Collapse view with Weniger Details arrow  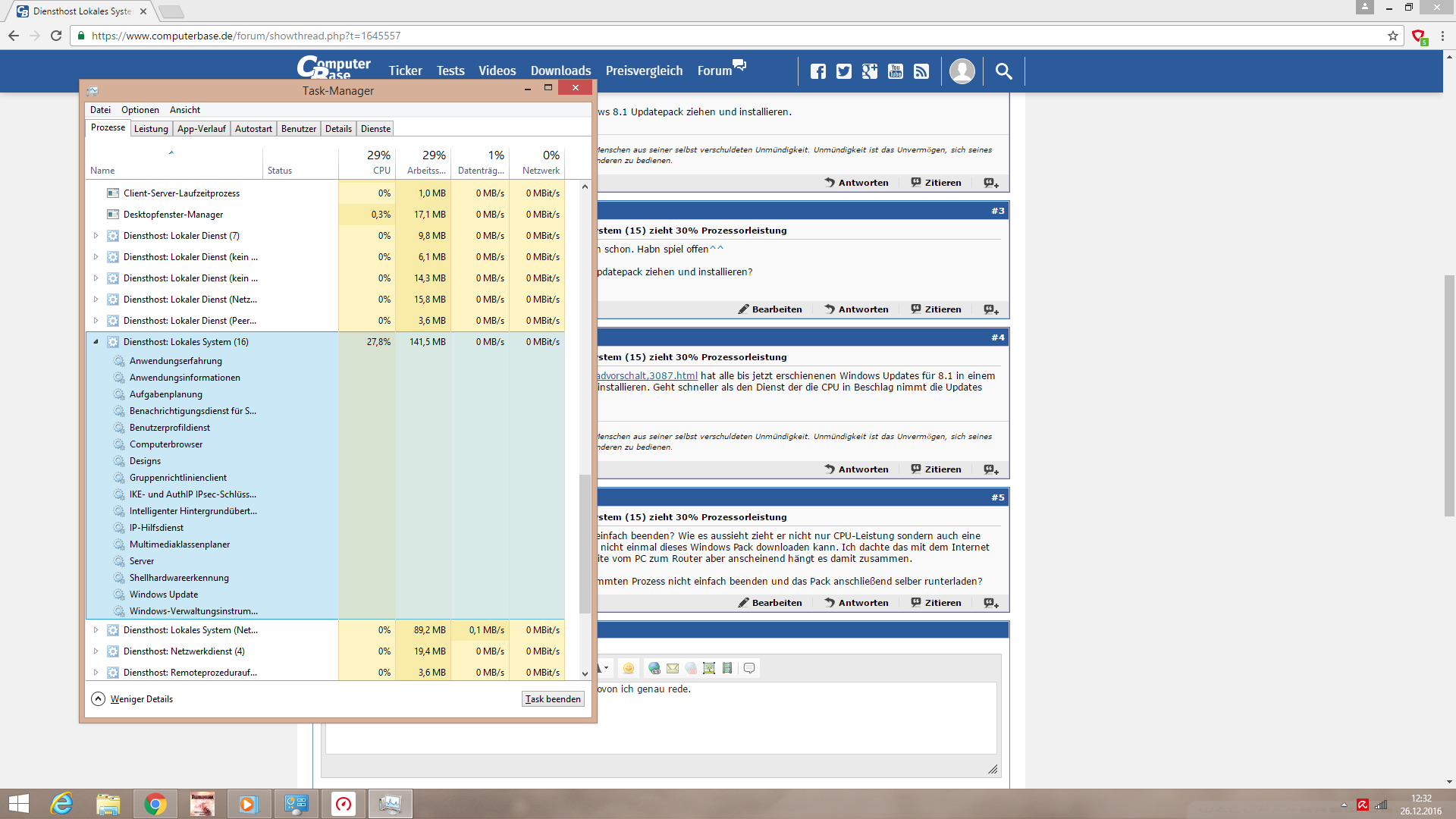click(x=99, y=699)
